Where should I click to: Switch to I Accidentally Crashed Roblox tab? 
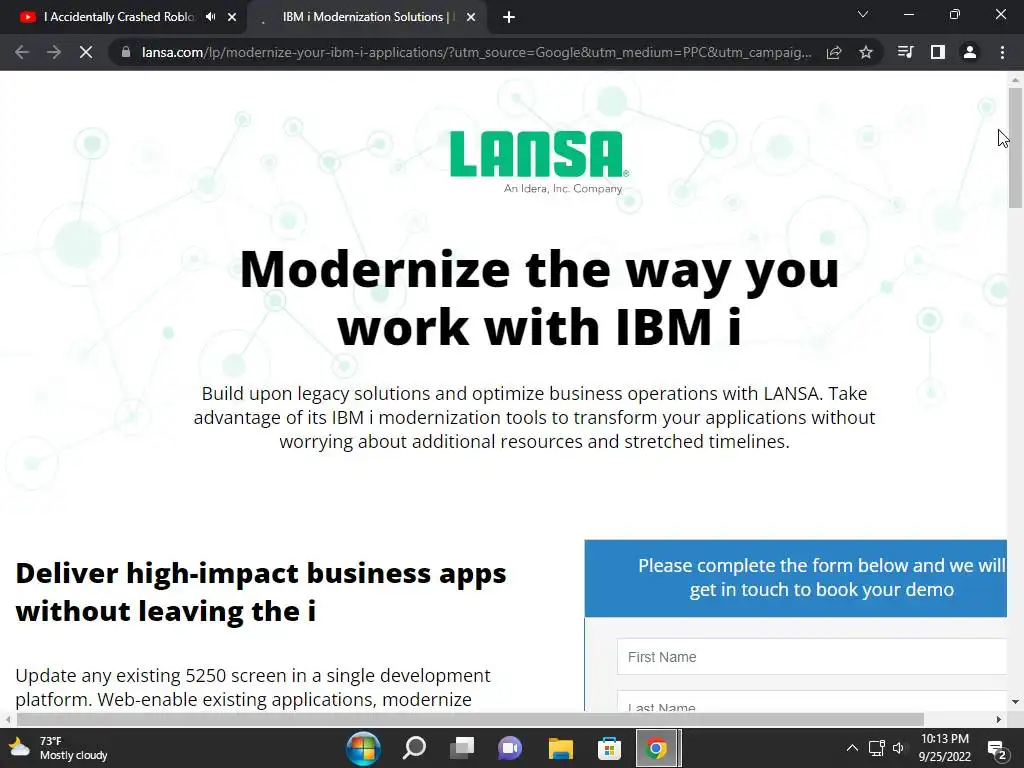click(119, 17)
